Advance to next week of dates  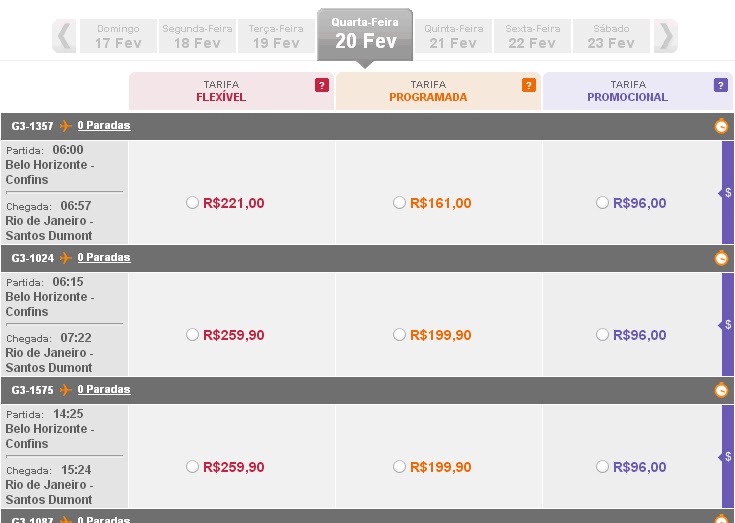click(x=666, y=37)
